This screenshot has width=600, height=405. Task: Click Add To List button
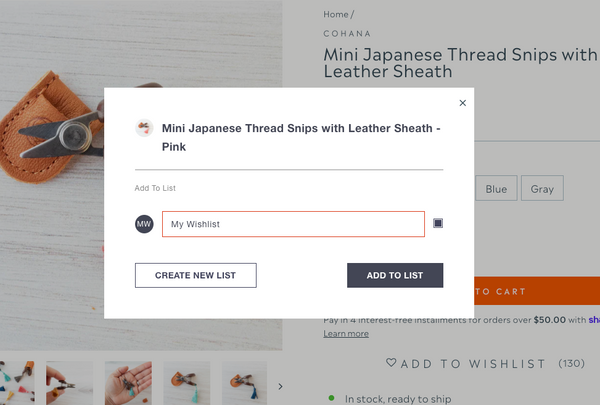pyautogui.click(x=395, y=275)
